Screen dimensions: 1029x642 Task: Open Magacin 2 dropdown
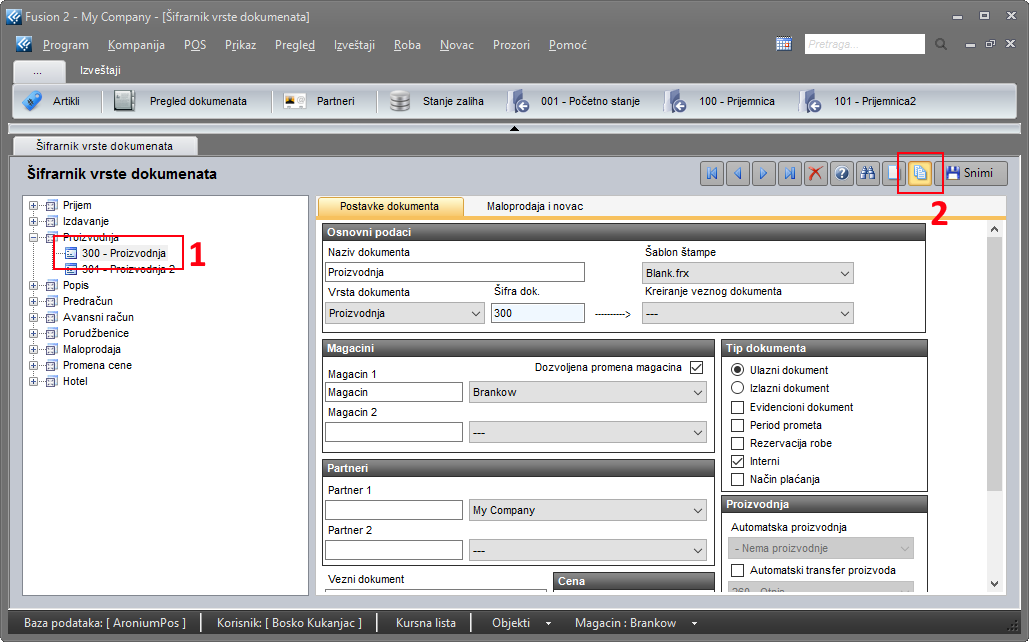coord(587,433)
